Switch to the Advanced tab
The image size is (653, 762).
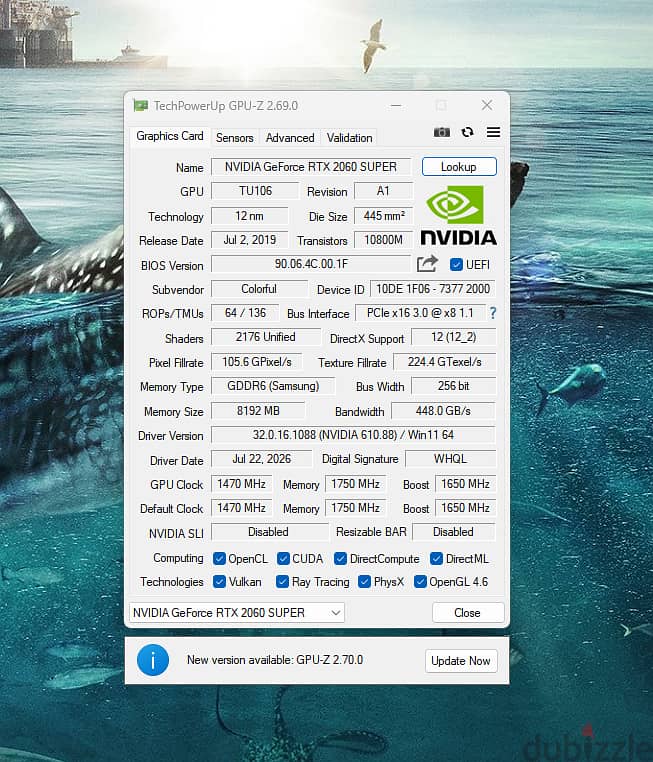coord(290,138)
